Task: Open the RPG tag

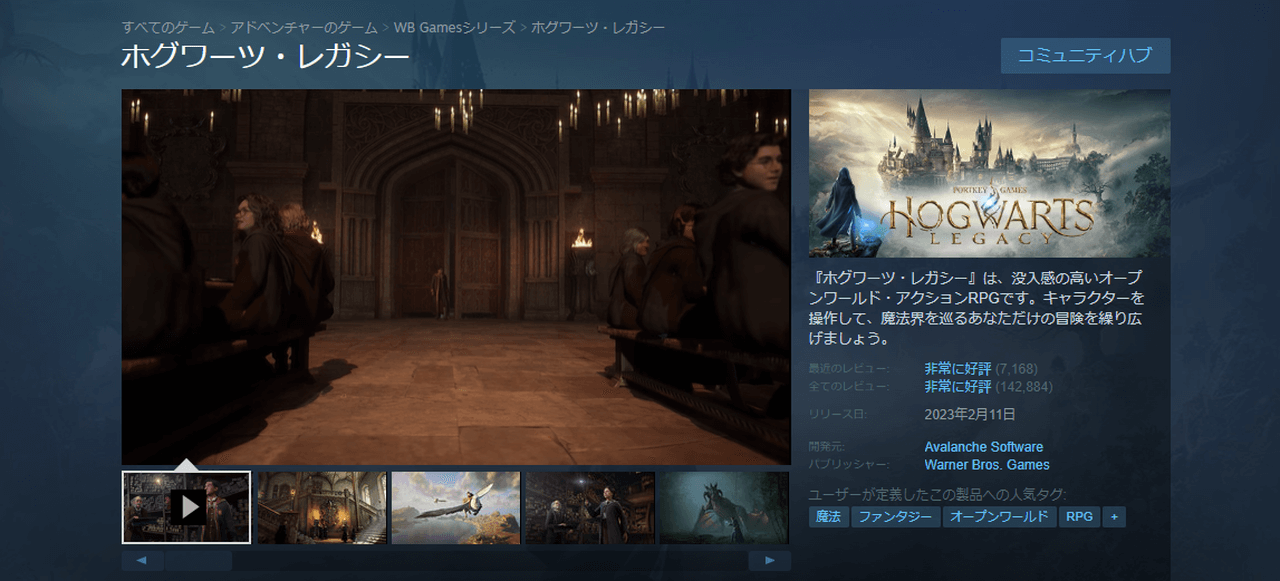Action: (1079, 517)
